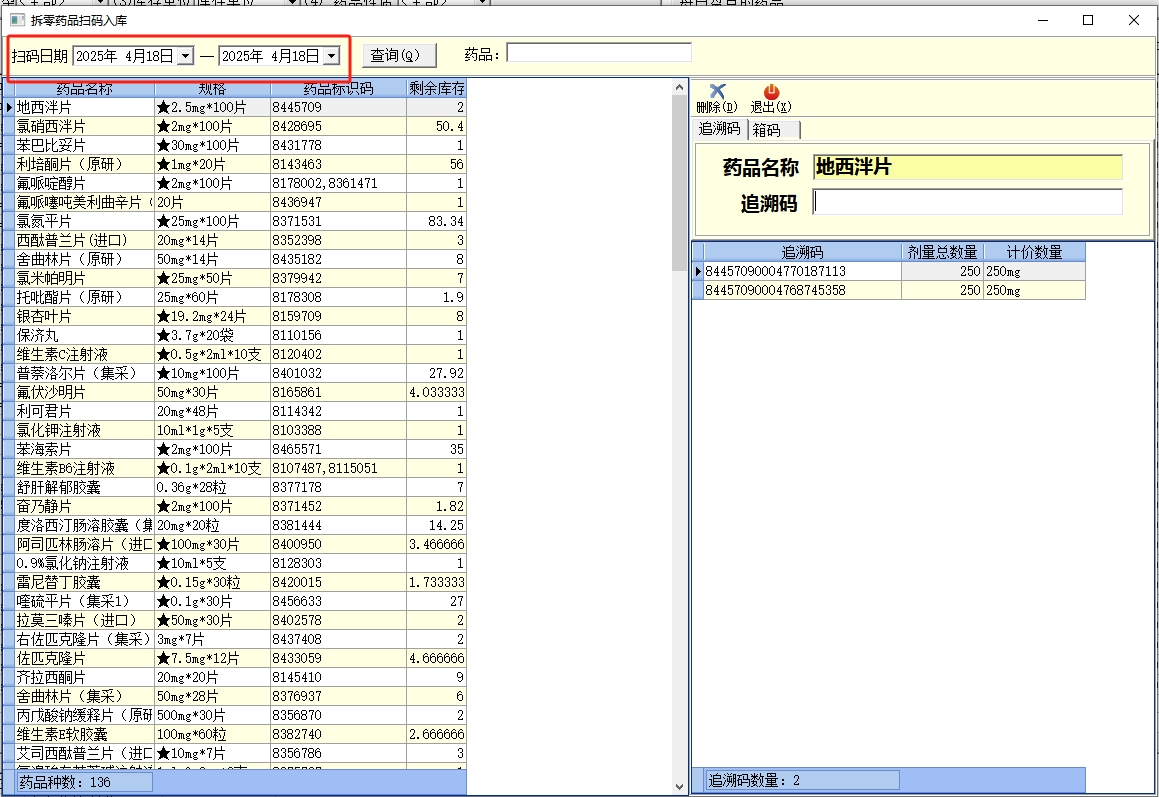Click the 退出(X) exit icon

771,91
